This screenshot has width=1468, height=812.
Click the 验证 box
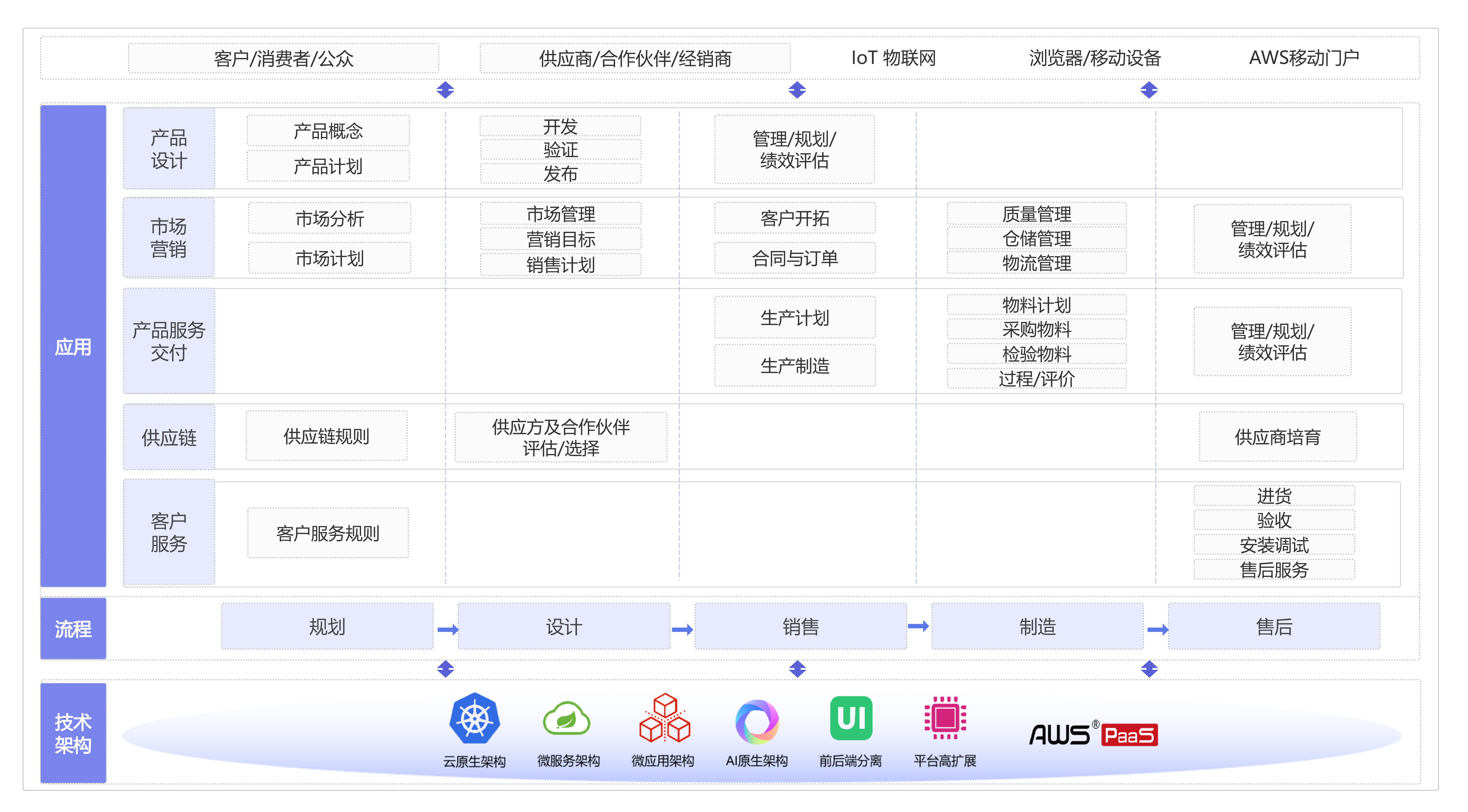(561, 150)
